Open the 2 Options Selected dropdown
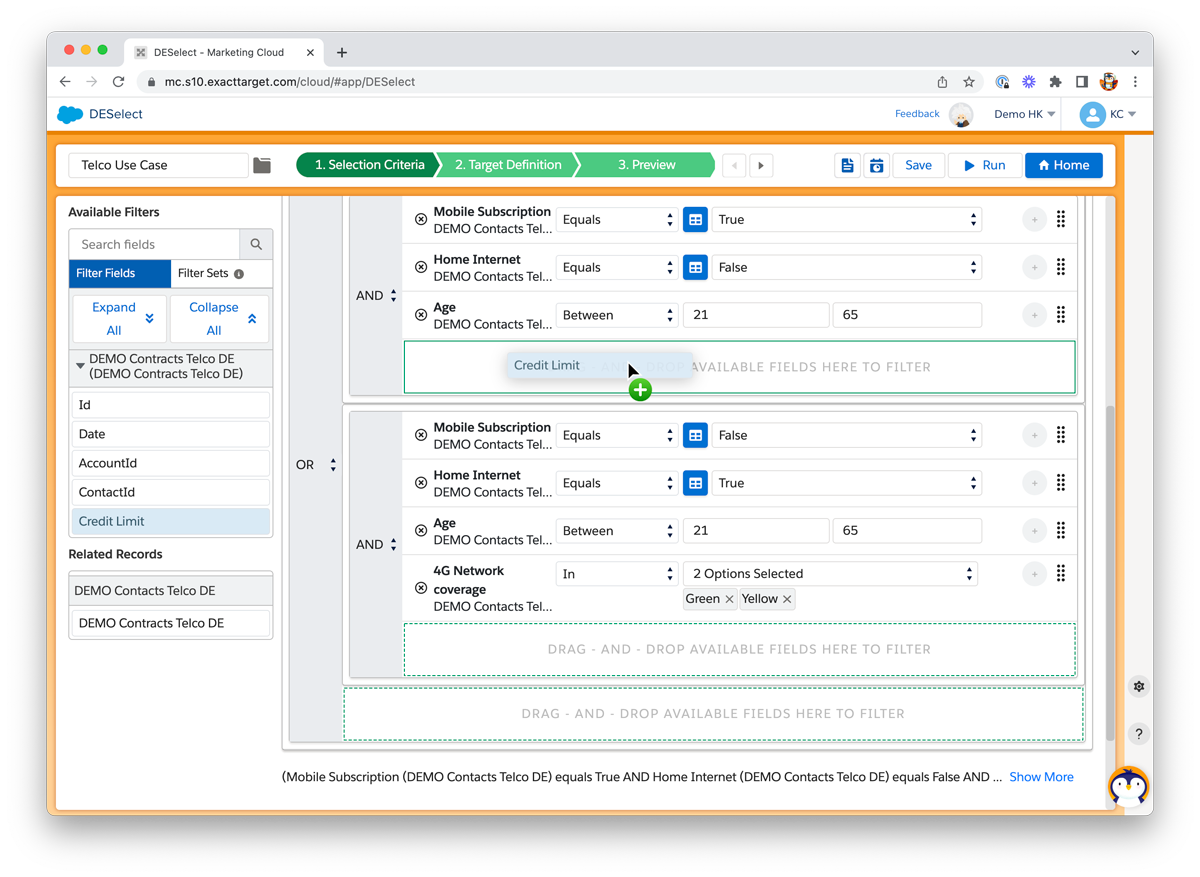This screenshot has height=877, width=1200. coord(830,574)
